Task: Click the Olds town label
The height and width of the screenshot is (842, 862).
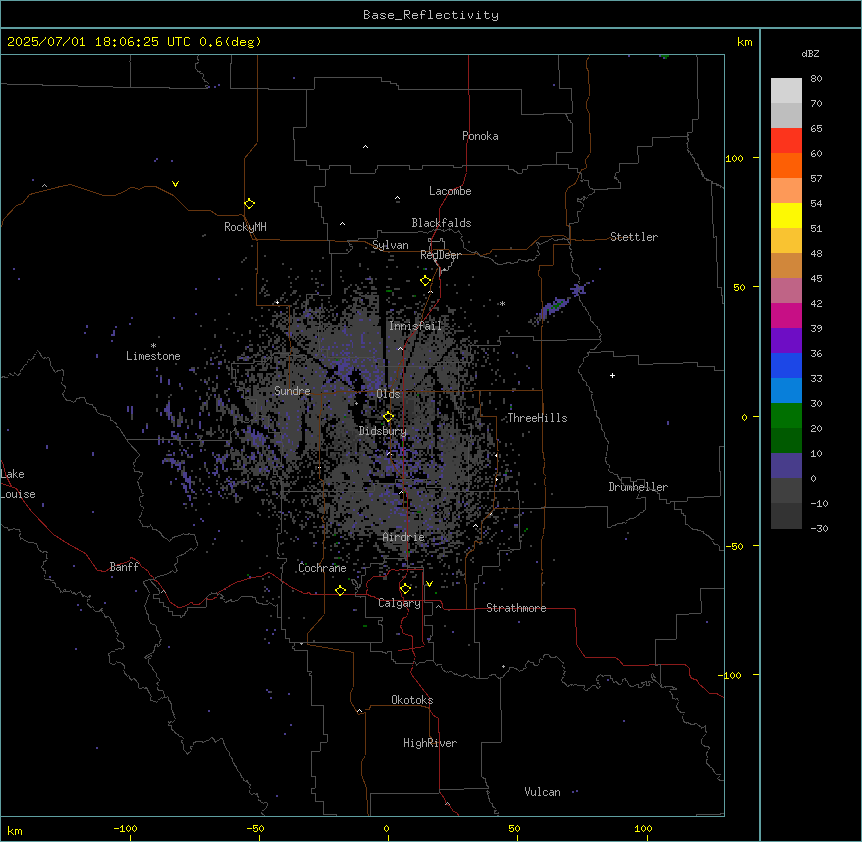Action: [x=388, y=394]
